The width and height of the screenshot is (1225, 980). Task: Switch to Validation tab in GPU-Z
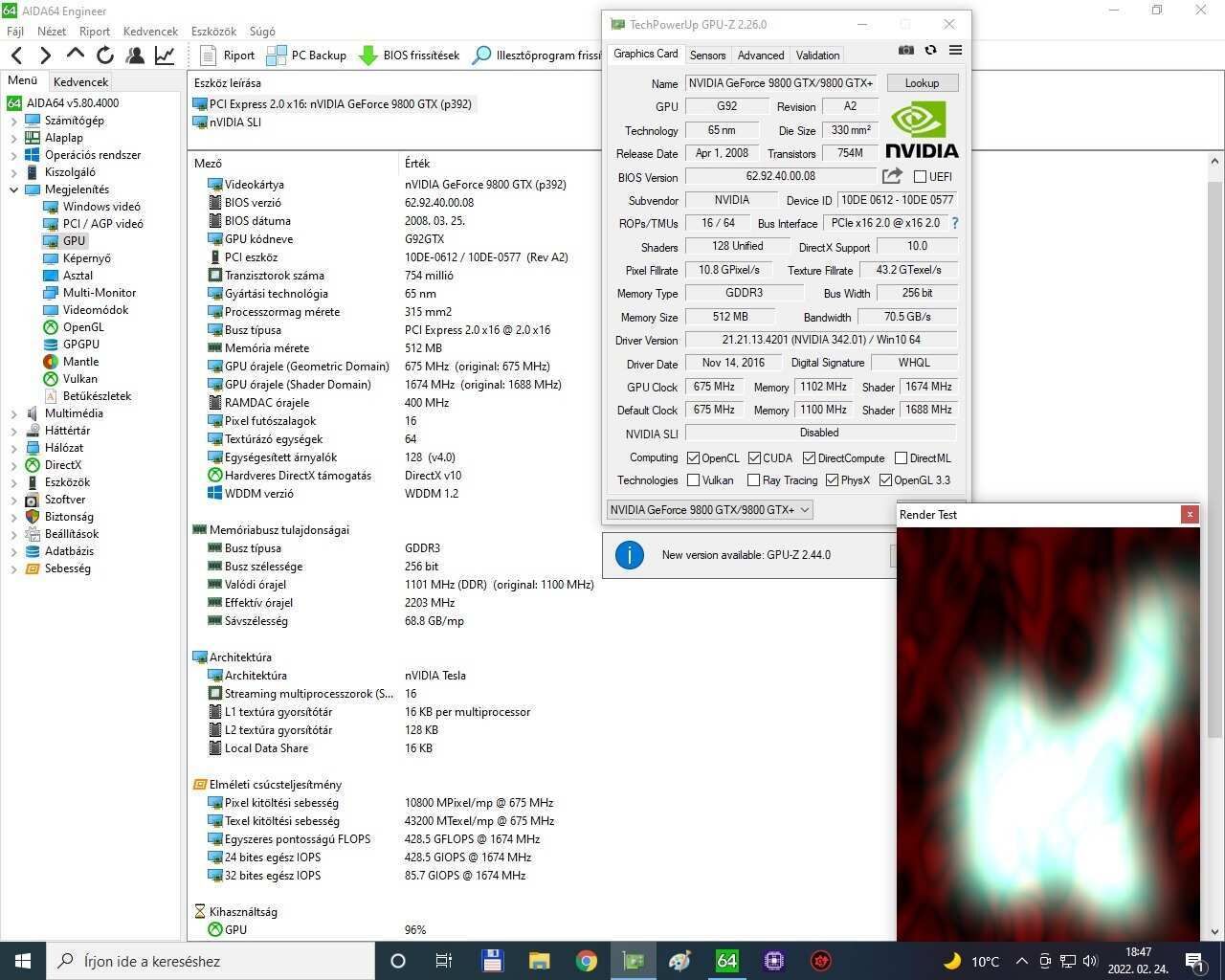(818, 56)
